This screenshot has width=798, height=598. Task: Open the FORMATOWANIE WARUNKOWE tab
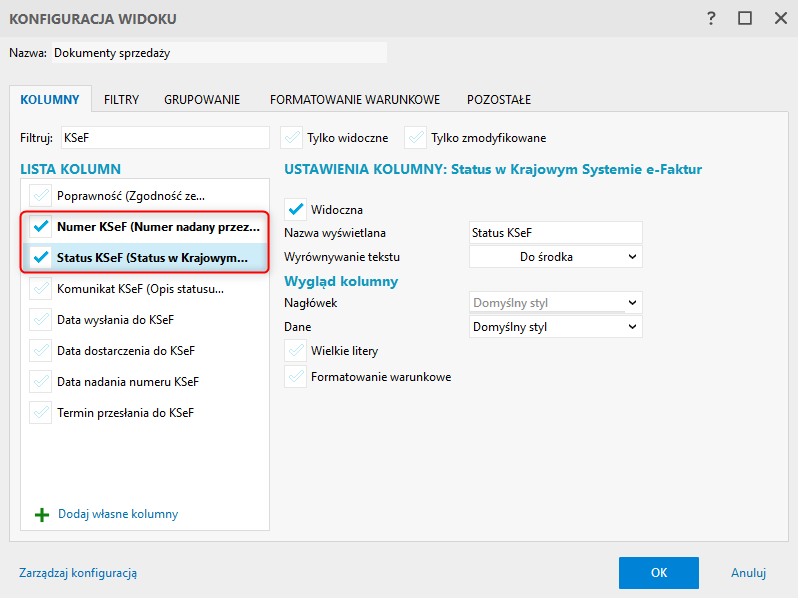[354, 99]
